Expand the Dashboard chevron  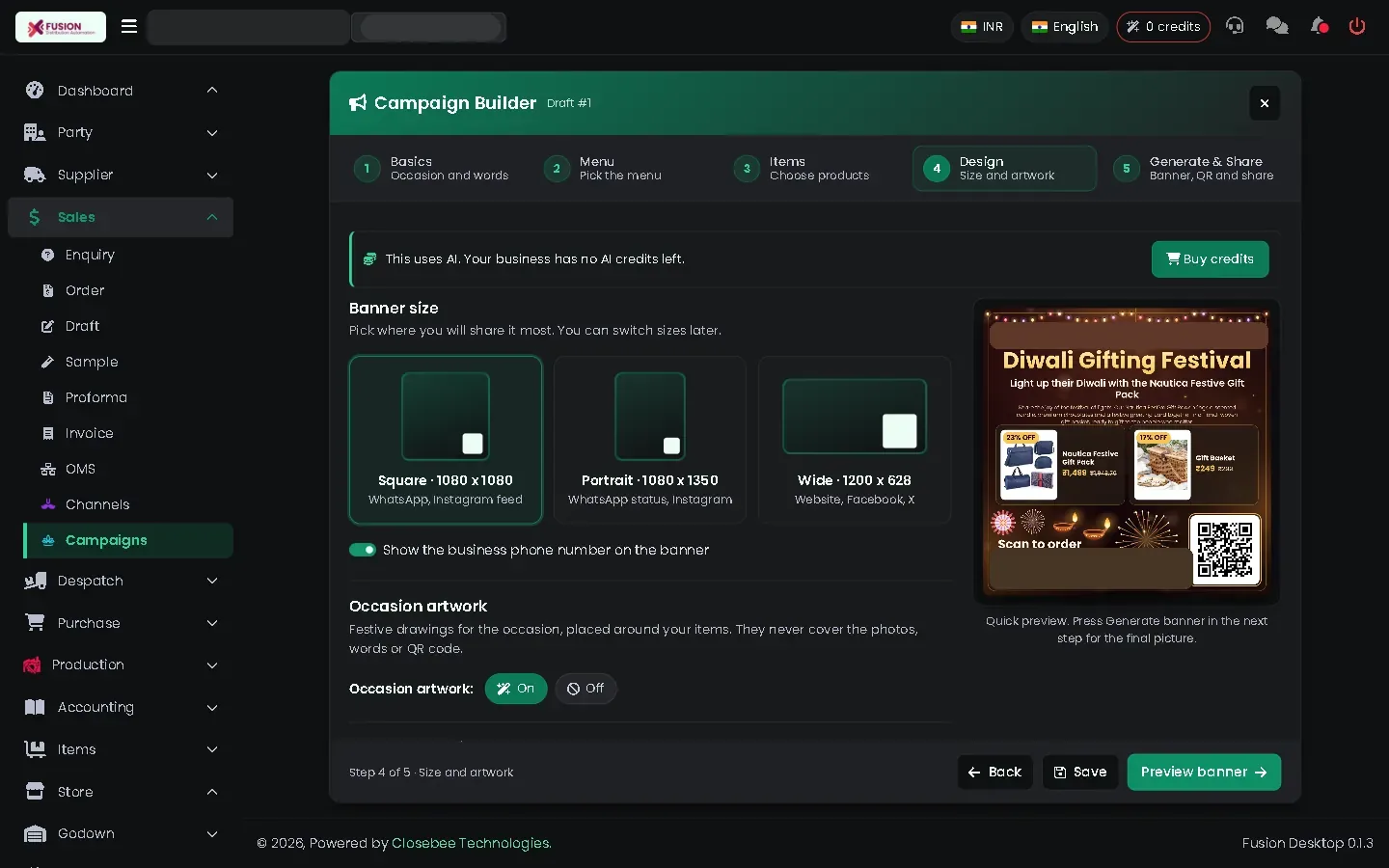(x=212, y=90)
